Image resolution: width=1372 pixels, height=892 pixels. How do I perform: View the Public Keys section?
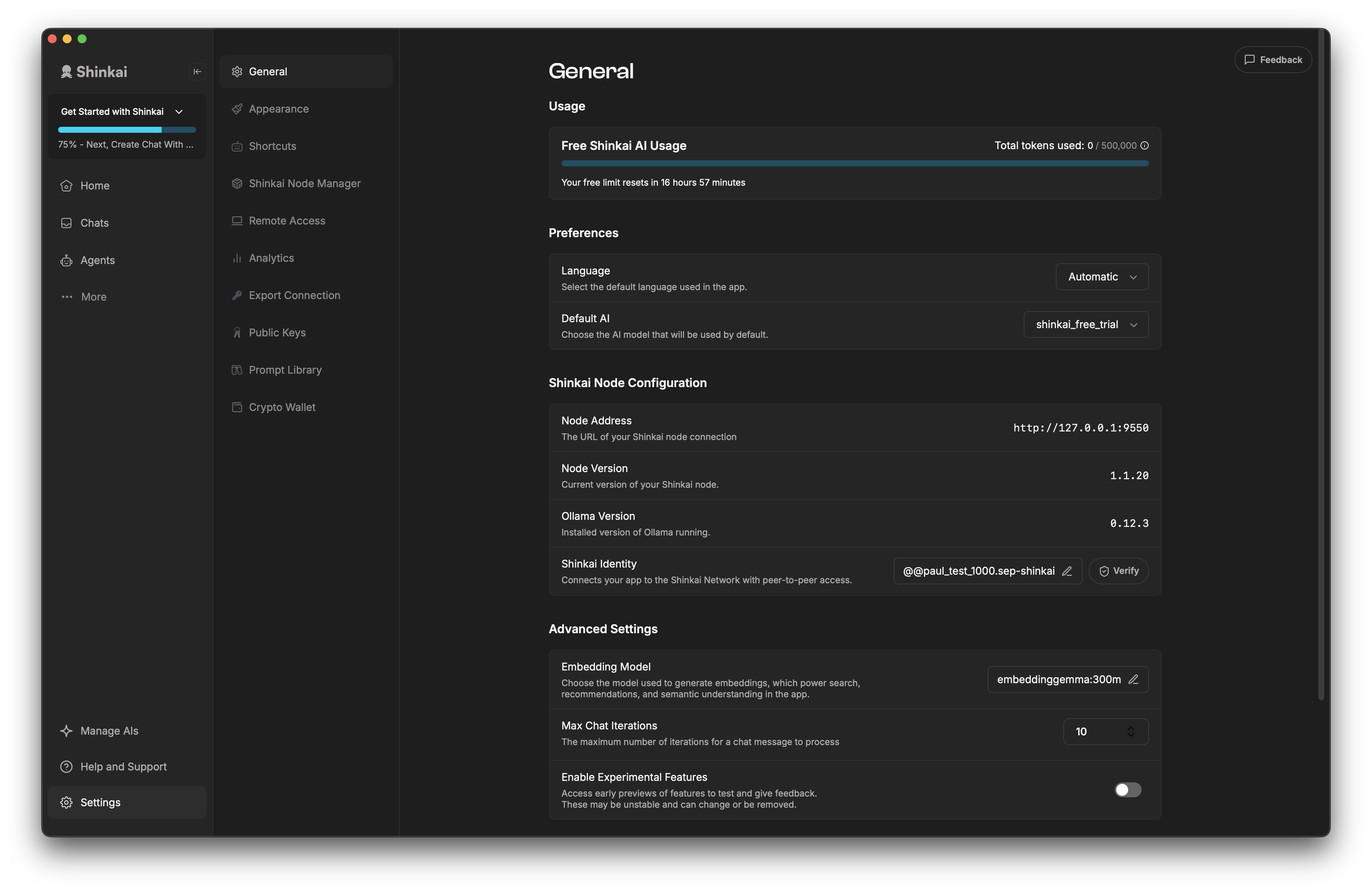coord(277,332)
